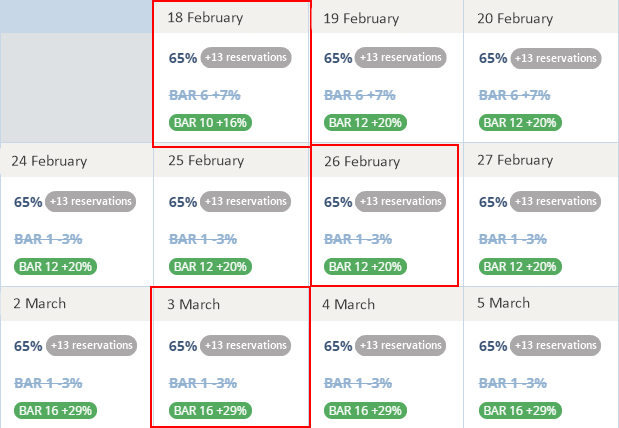This screenshot has height=428, width=619.
Task: Open the +13 reservations badge on 27 February
Action: pos(556,202)
